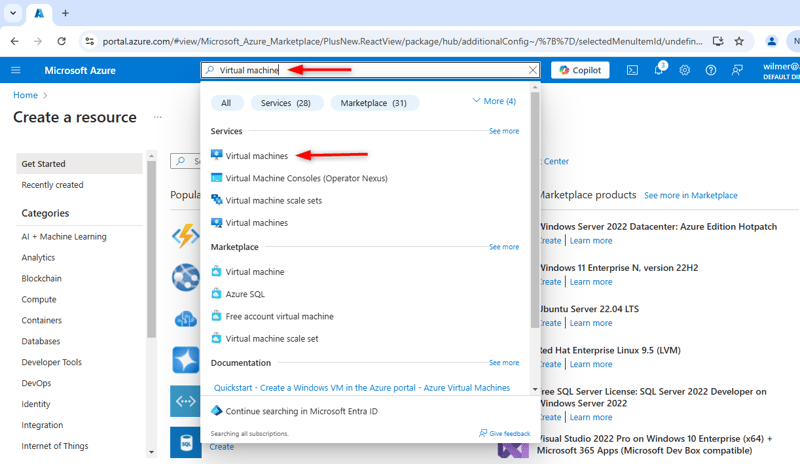Open portal settings gear

coord(685,70)
